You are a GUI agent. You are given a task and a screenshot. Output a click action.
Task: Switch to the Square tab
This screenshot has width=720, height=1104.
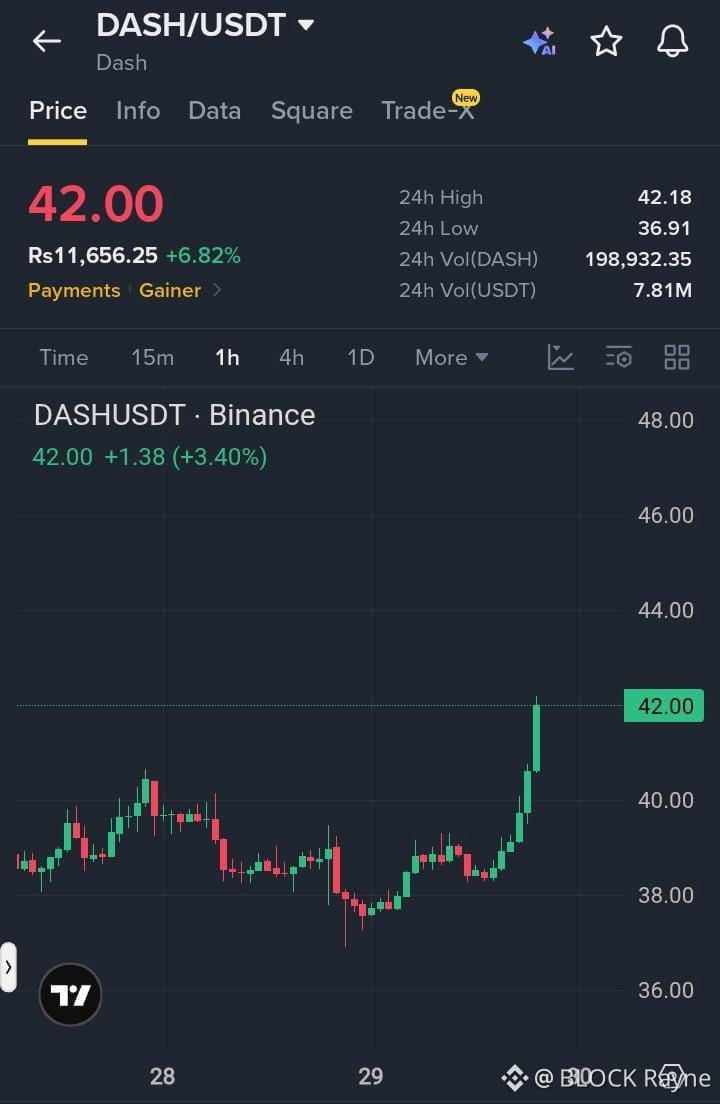pos(312,111)
